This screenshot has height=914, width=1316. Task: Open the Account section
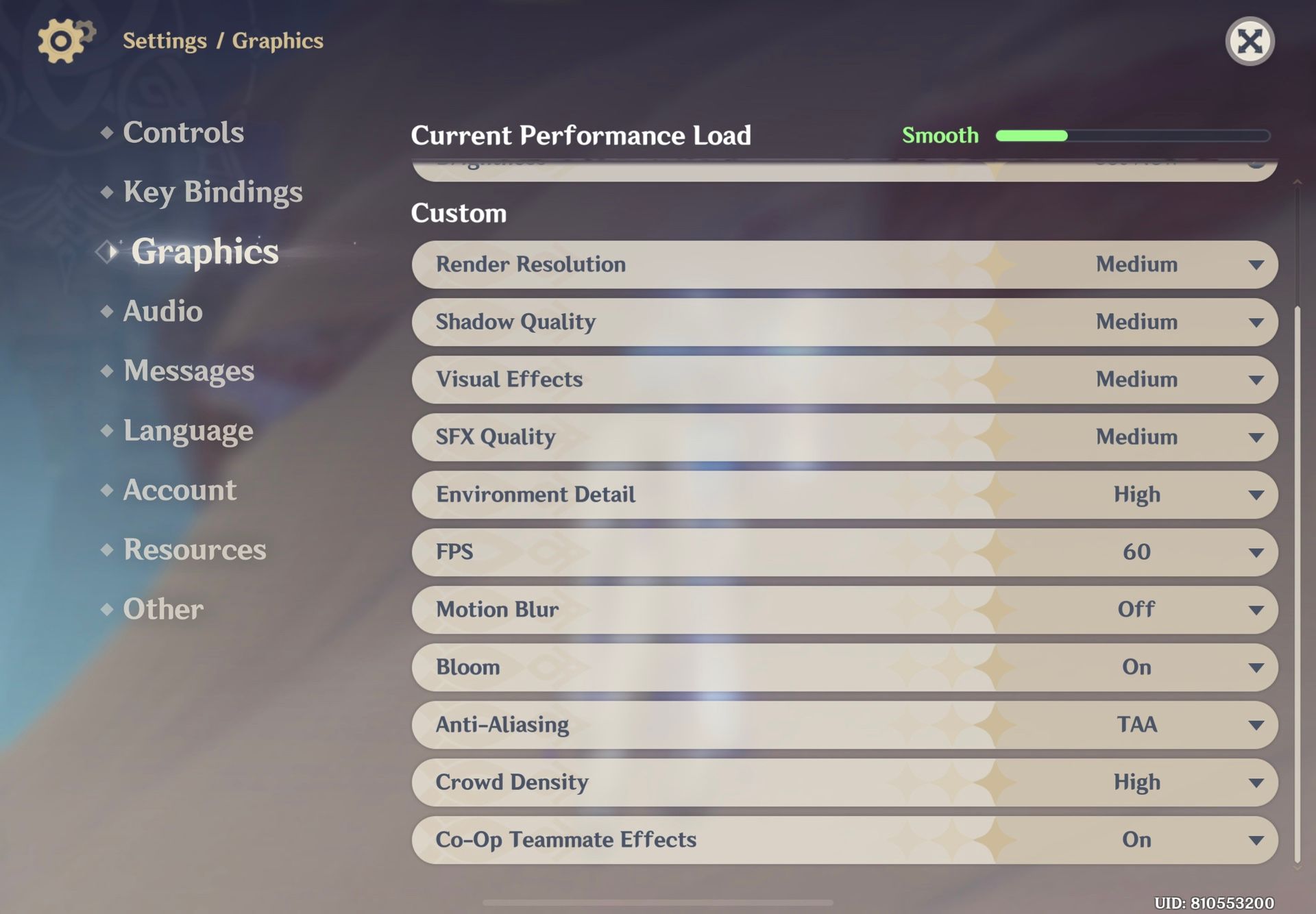(x=179, y=489)
